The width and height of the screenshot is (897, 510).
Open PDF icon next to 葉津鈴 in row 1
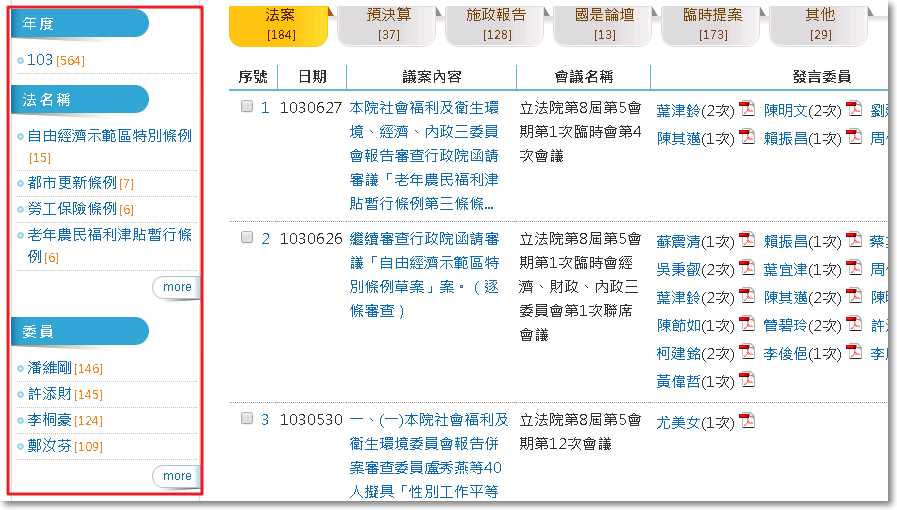pyautogui.click(x=747, y=109)
